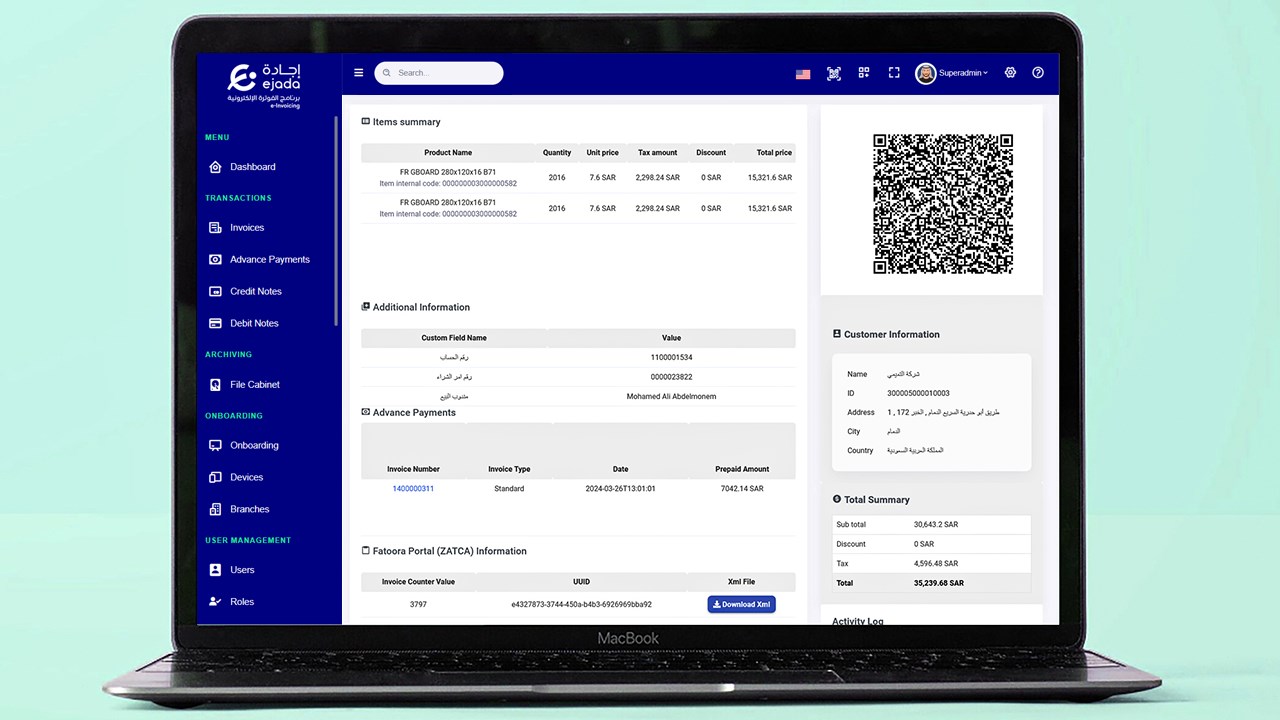Image resolution: width=1280 pixels, height=720 pixels.
Task: Toggle the sidebar with hamburger menu
Action: 358,72
